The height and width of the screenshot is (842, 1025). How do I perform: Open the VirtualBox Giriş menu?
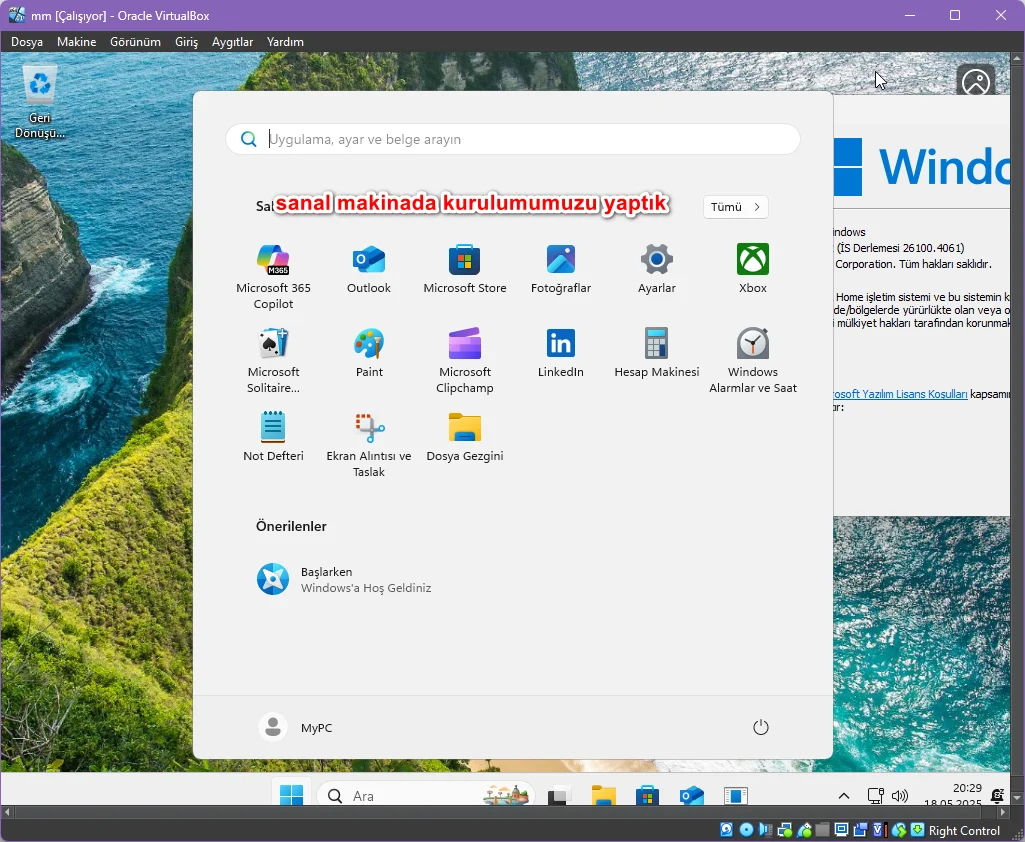coord(186,42)
